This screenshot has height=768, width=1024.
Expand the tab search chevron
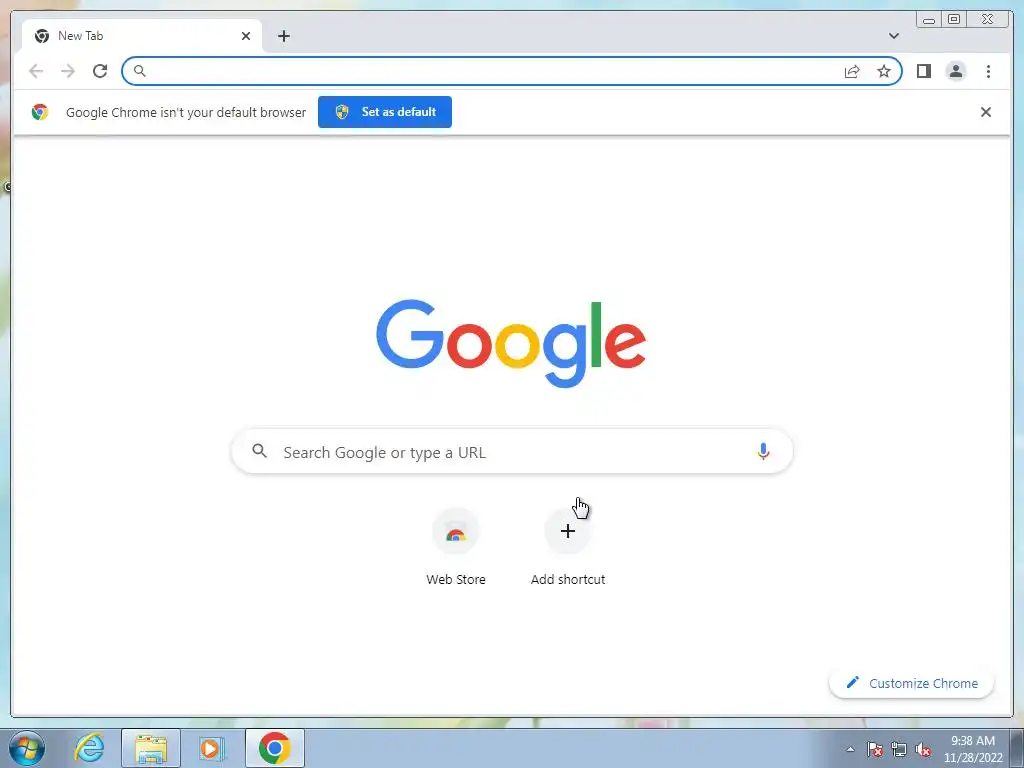click(x=893, y=36)
